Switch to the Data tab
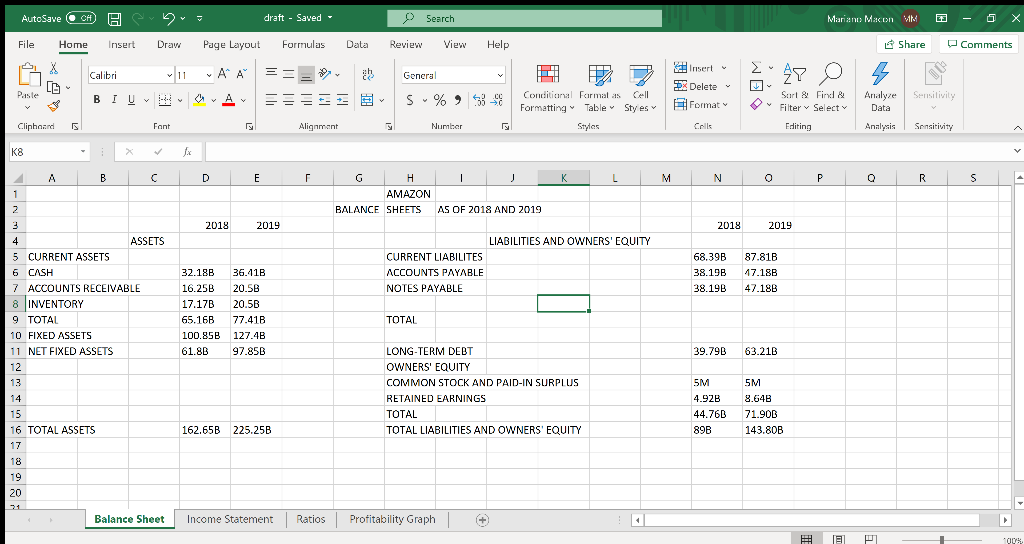The height and width of the screenshot is (544, 1024). click(x=357, y=44)
